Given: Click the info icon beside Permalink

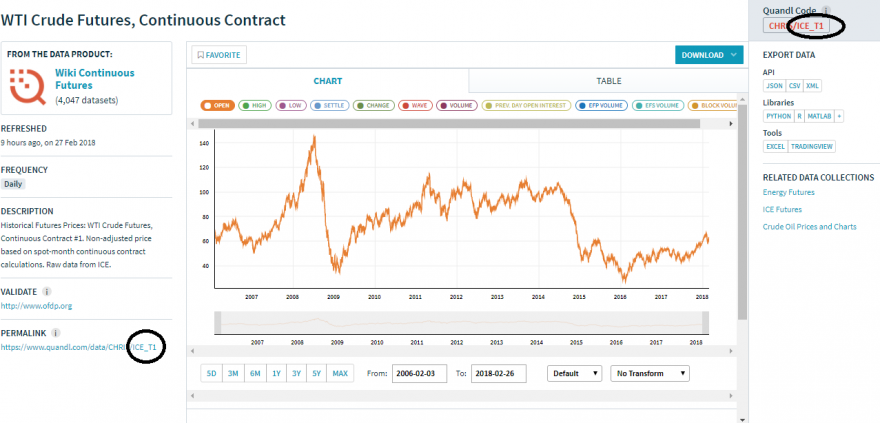Looking at the screenshot, I should coord(56,333).
